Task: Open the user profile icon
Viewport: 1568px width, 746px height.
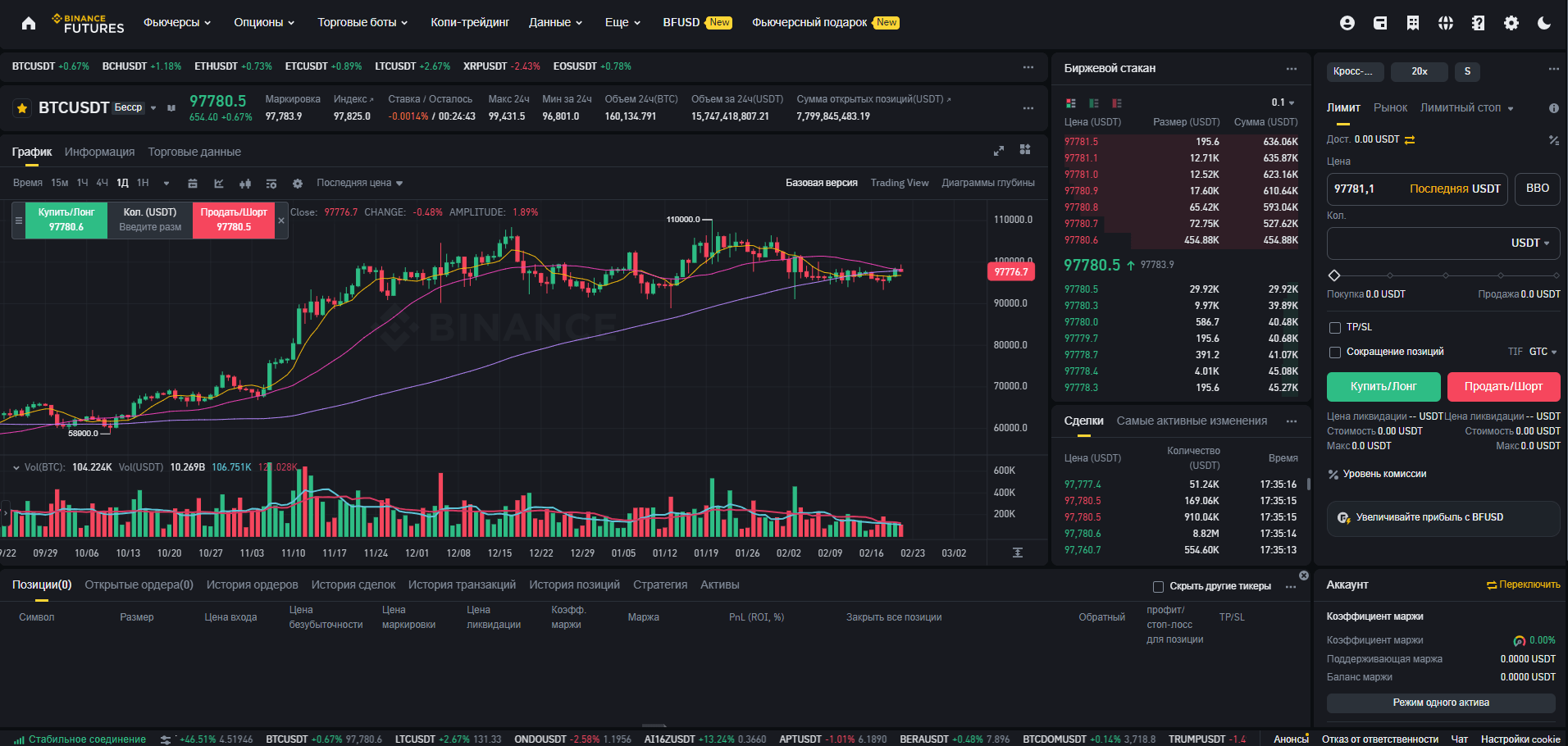Action: coord(1347,23)
